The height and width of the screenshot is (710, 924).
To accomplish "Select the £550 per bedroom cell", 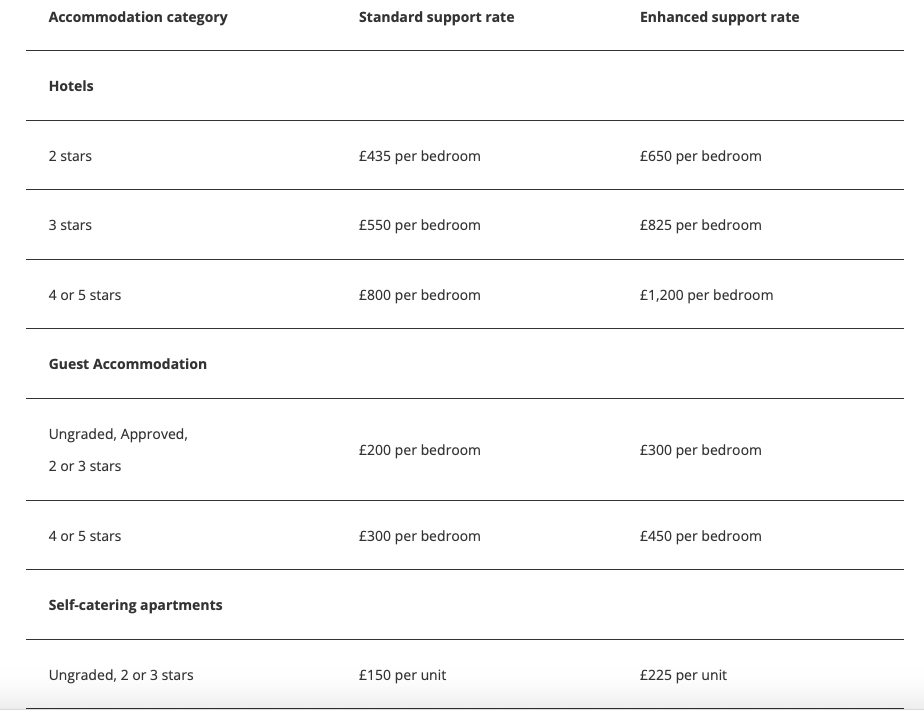I will tap(420, 225).
